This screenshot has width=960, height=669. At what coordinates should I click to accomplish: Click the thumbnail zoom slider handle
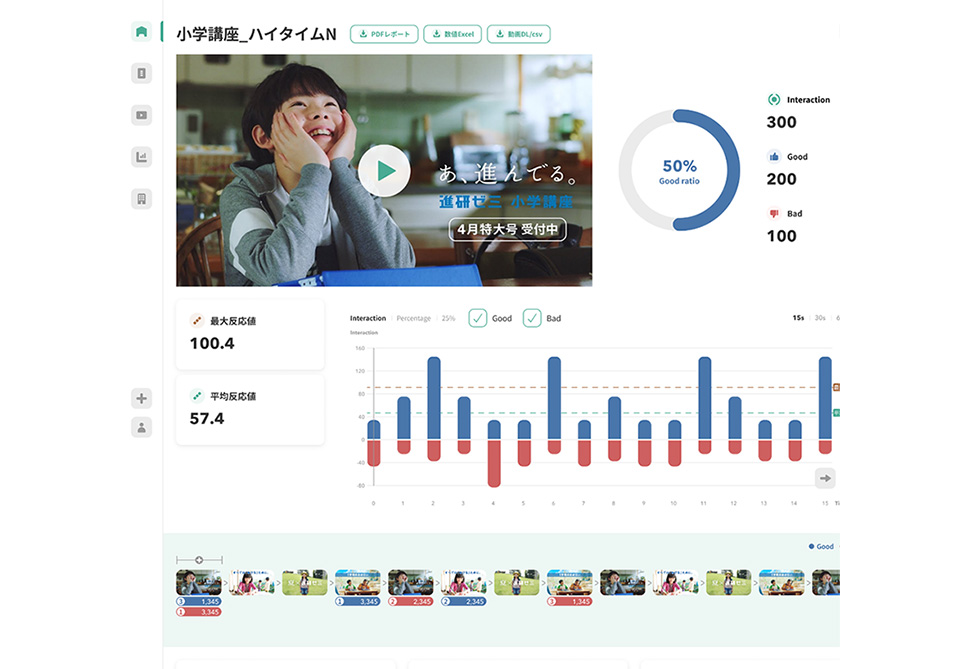[199, 560]
